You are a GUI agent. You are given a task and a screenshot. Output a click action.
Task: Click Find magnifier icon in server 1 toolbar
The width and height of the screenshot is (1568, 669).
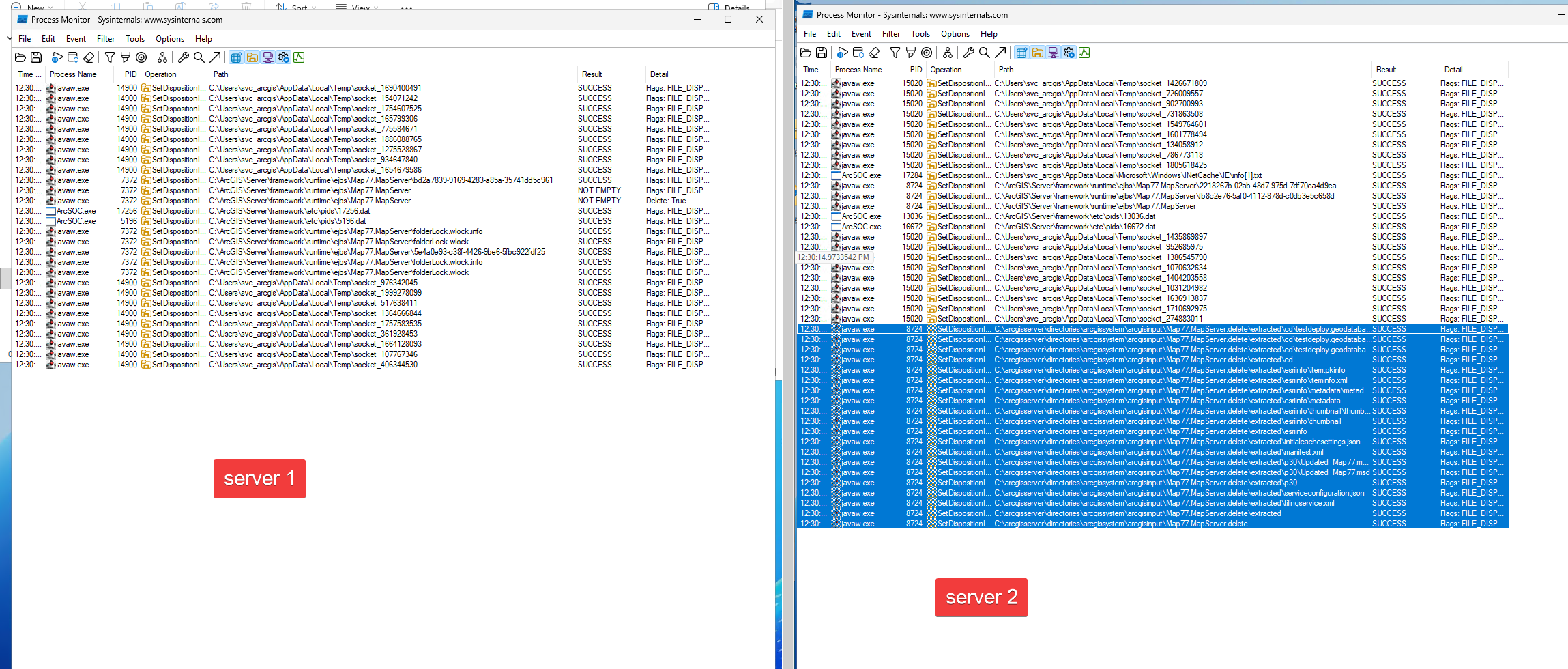tap(199, 57)
